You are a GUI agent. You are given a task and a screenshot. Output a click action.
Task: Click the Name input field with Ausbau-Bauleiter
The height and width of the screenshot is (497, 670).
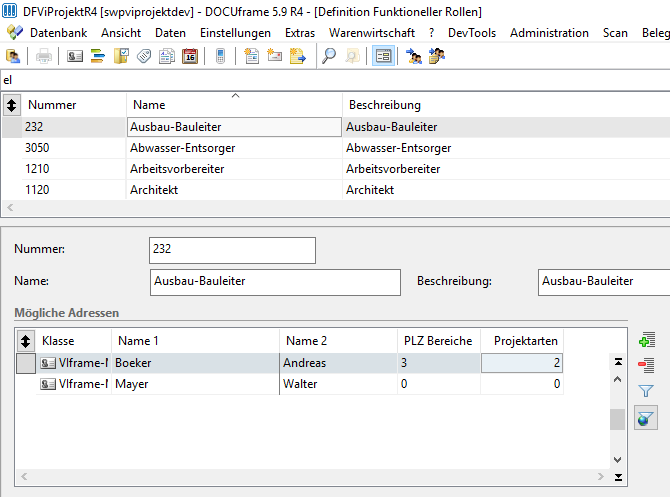click(x=275, y=282)
